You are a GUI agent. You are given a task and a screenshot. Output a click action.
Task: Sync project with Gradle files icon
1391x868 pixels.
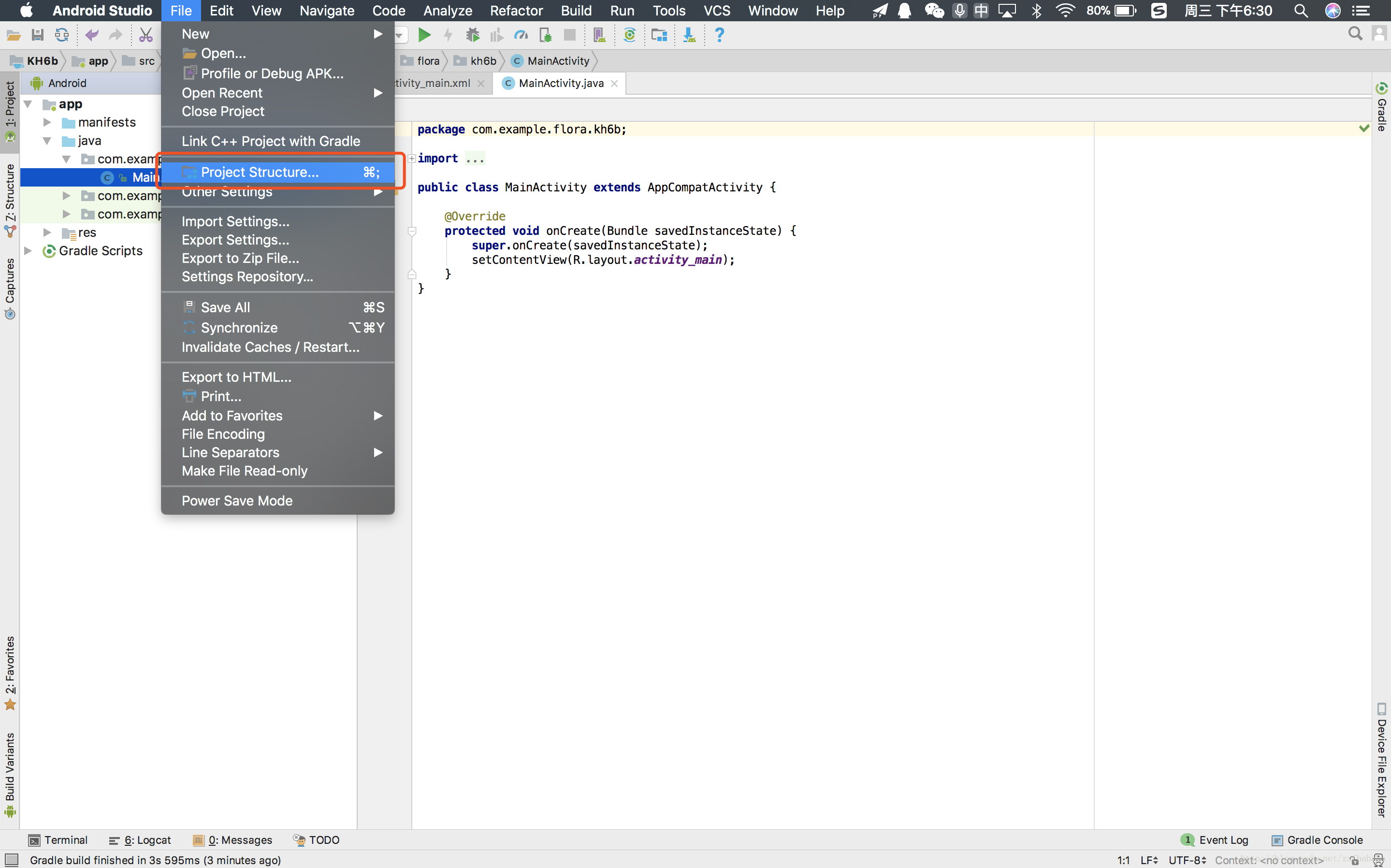(x=630, y=36)
